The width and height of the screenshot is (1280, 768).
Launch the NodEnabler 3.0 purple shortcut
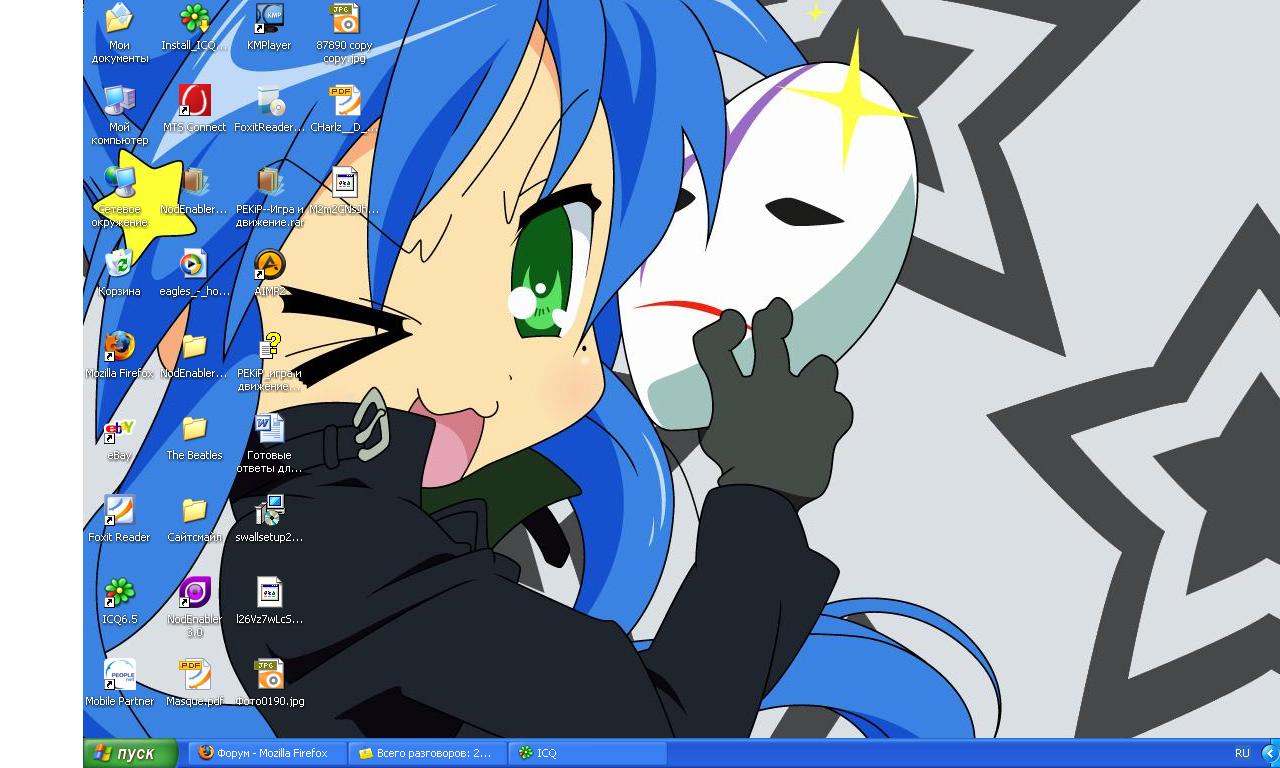click(x=194, y=592)
